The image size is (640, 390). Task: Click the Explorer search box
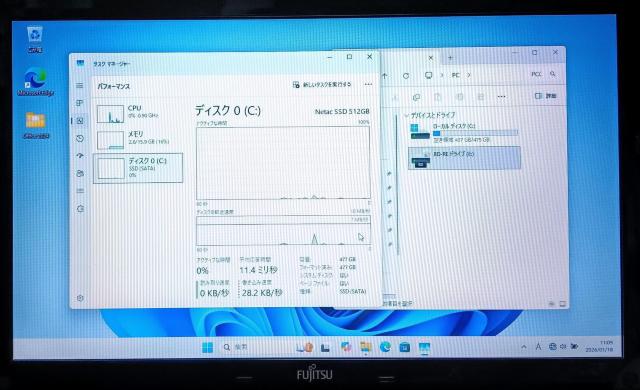tap(543, 74)
